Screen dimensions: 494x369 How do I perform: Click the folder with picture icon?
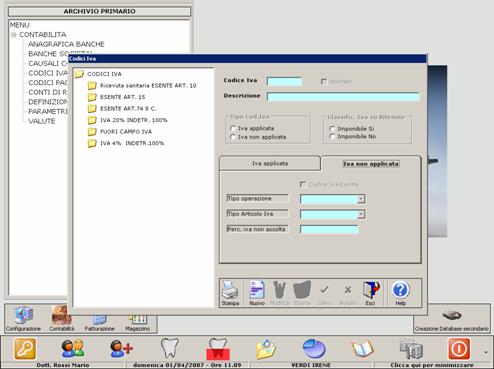(266, 349)
